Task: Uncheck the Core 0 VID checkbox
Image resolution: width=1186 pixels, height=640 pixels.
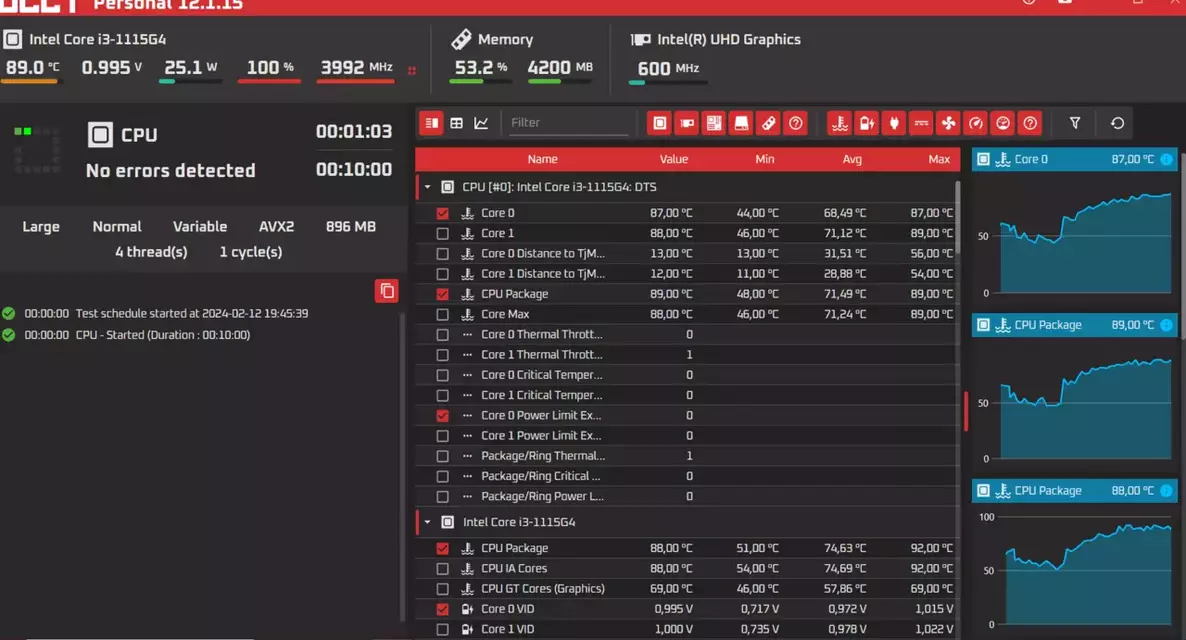Action: tap(442, 609)
